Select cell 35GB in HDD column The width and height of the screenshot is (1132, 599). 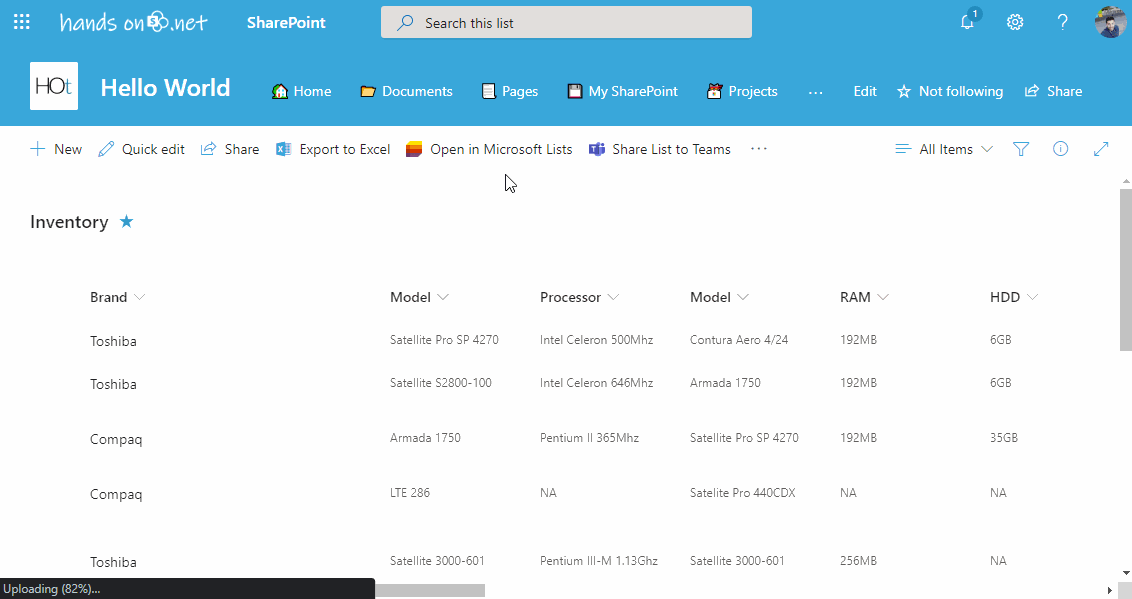tap(1003, 438)
